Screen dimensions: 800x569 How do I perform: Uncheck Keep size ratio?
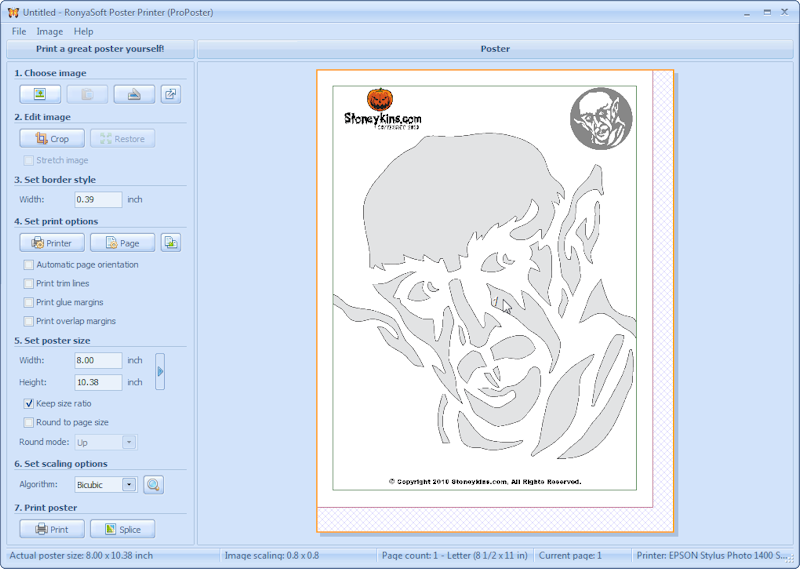29,404
